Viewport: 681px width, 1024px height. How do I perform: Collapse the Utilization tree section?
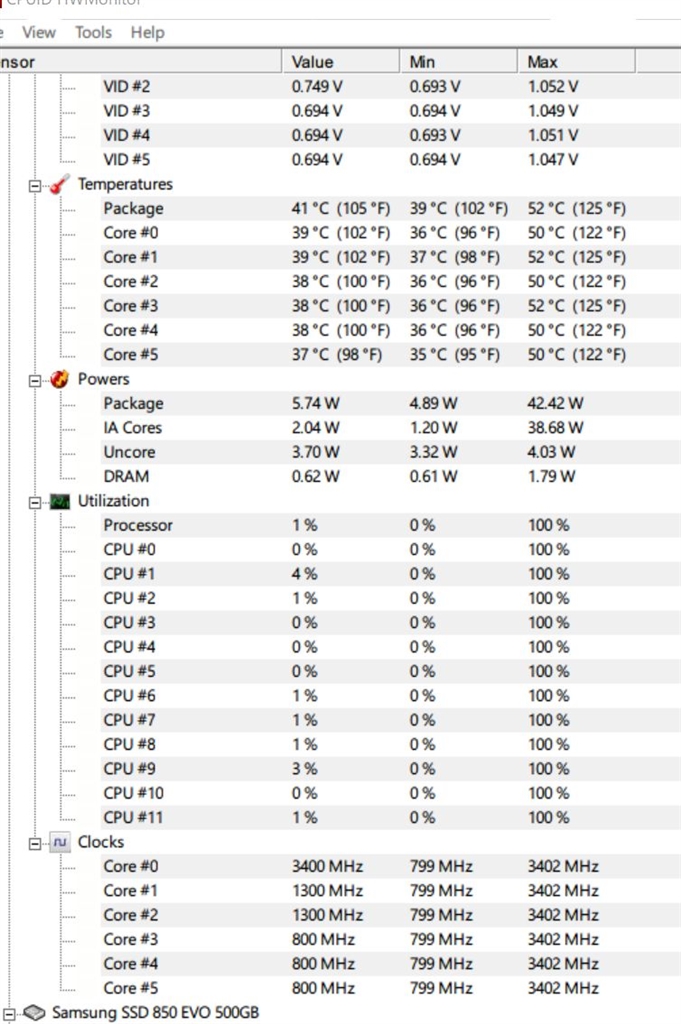tap(36, 502)
